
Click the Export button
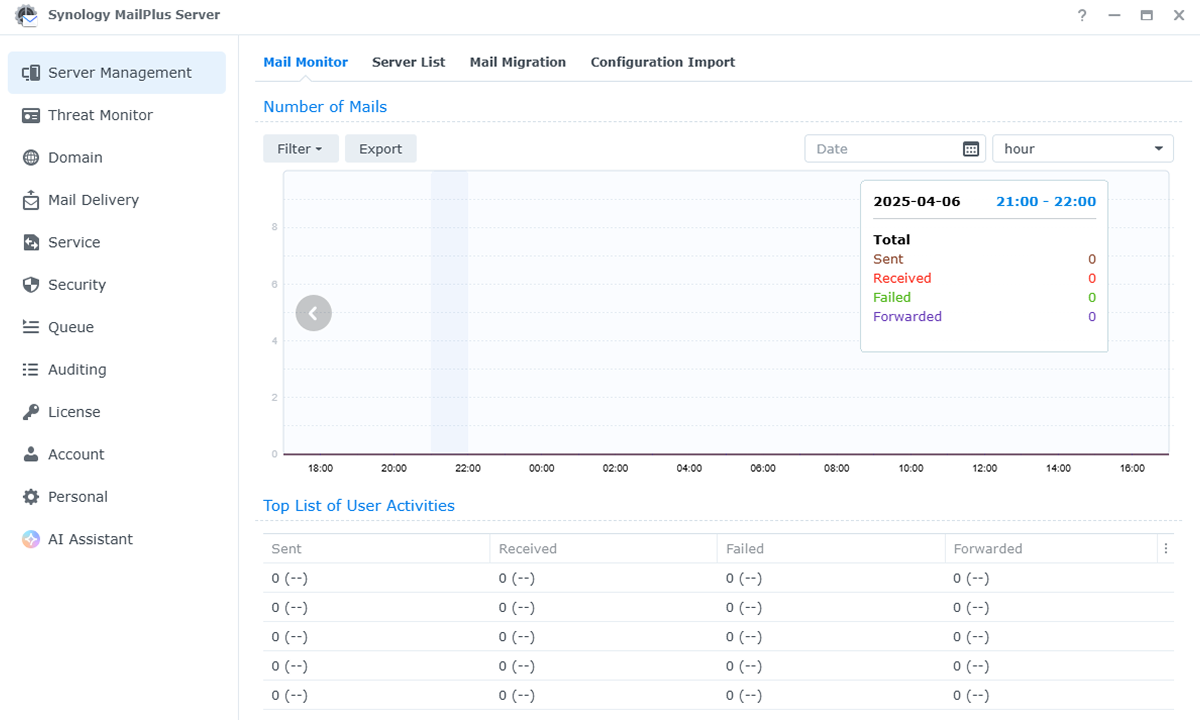click(380, 147)
